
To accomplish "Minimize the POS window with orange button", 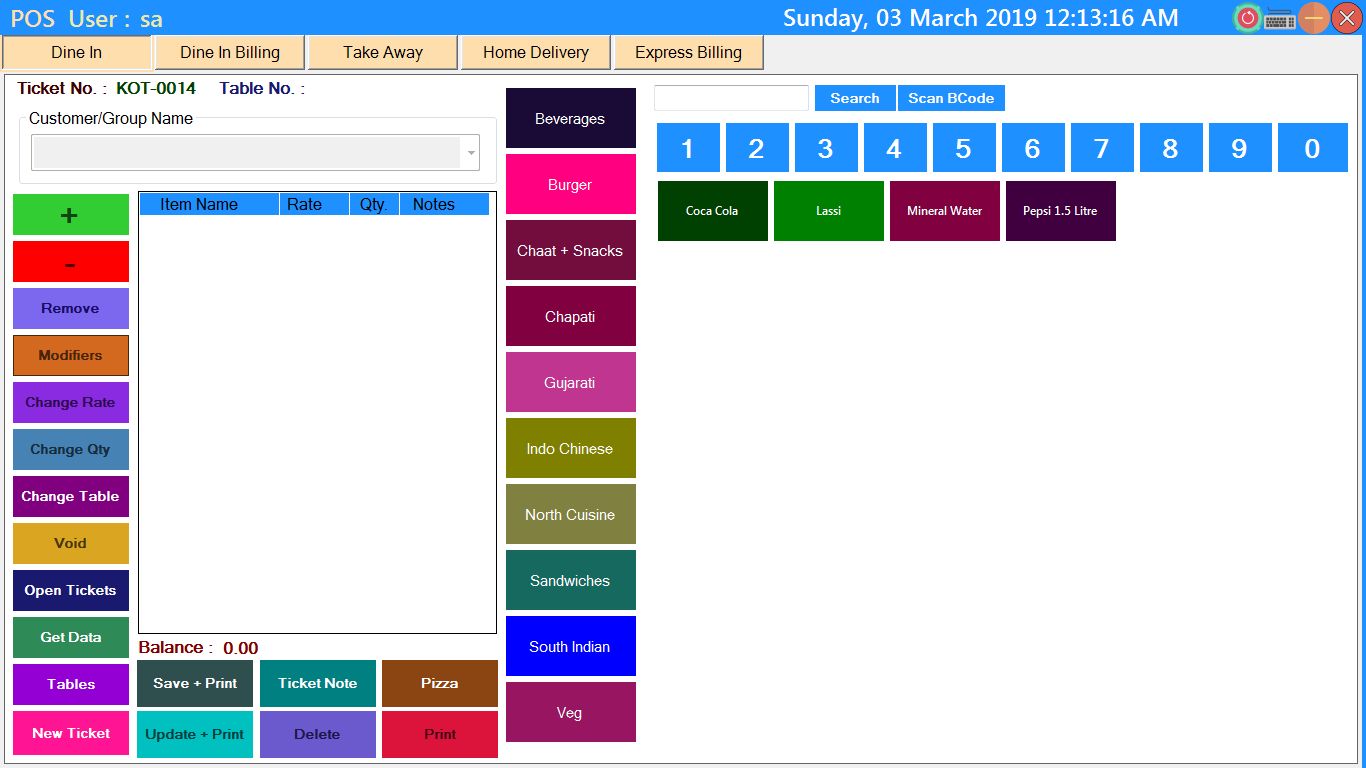I will (x=1314, y=18).
